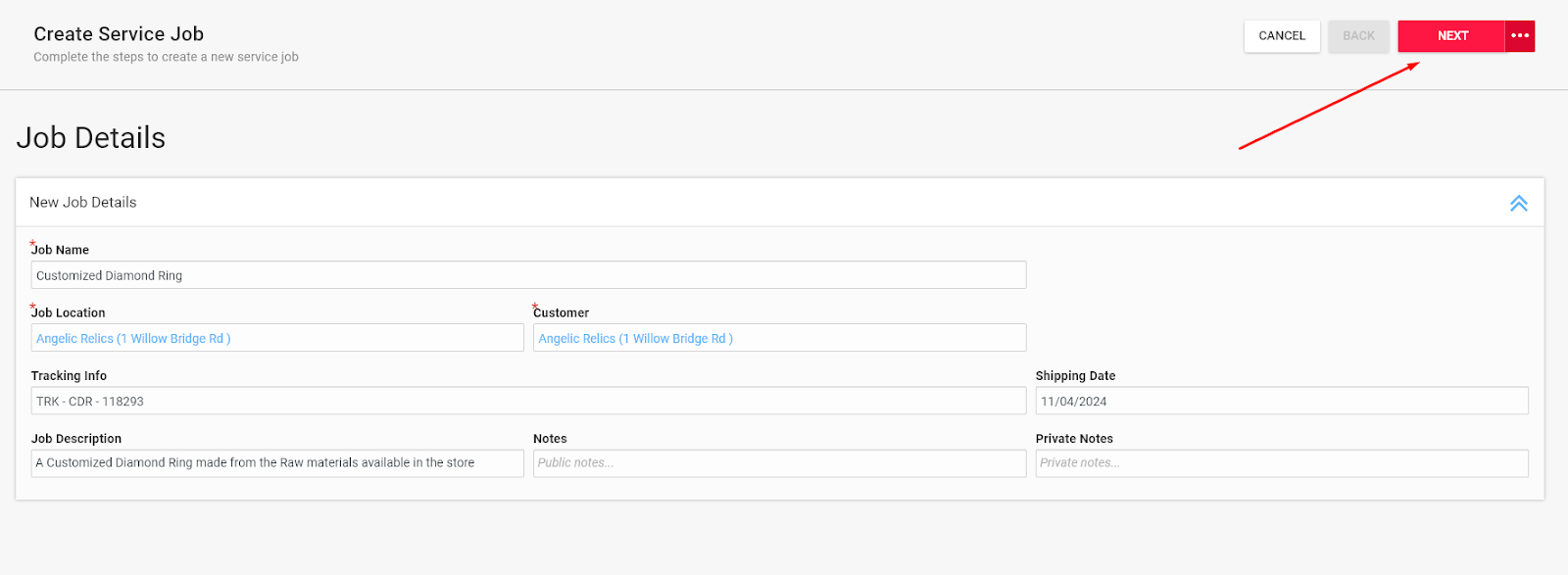Image resolution: width=1568 pixels, height=575 pixels.
Task: Click the disabled BACK button
Action: pyautogui.click(x=1358, y=36)
